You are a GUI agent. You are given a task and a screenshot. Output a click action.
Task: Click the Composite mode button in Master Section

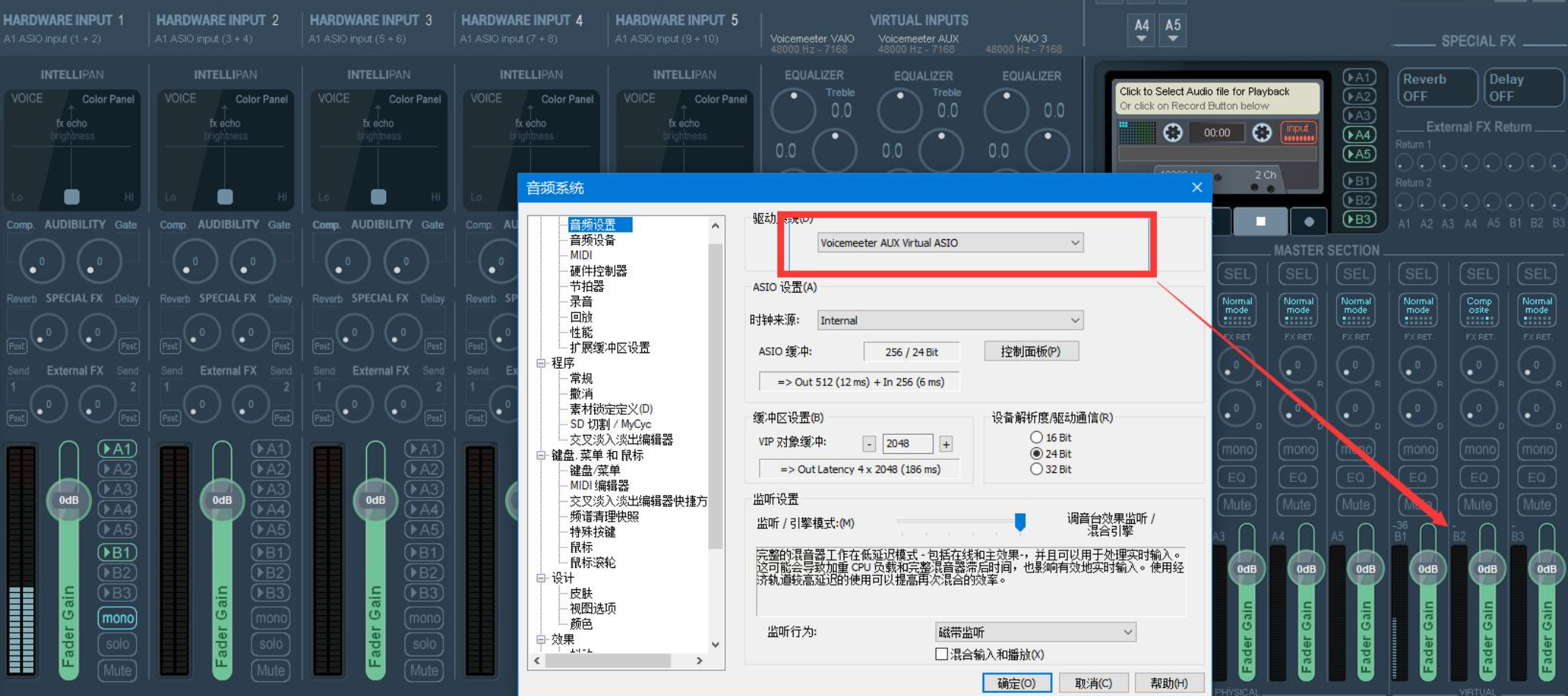pyautogui.click(x=1479, y=310)
